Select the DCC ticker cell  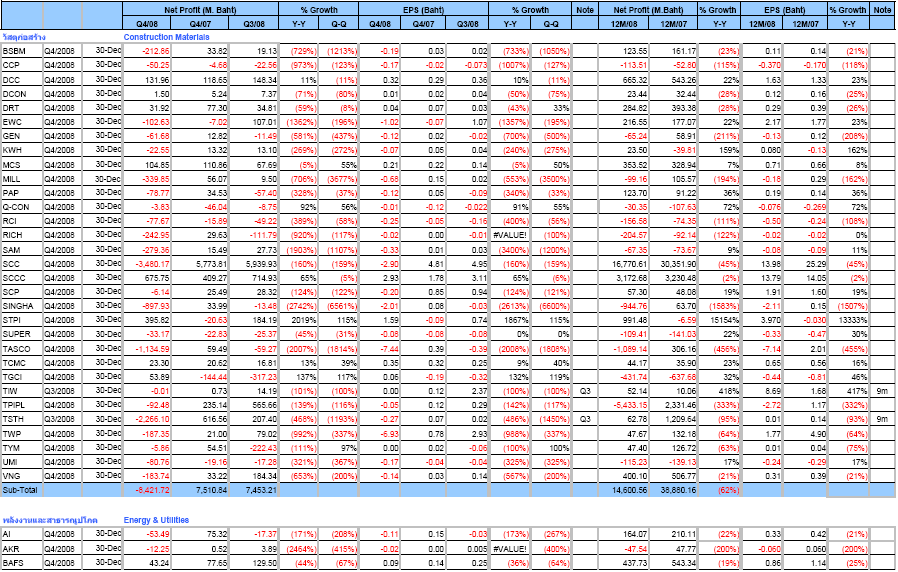click(22, 80)
